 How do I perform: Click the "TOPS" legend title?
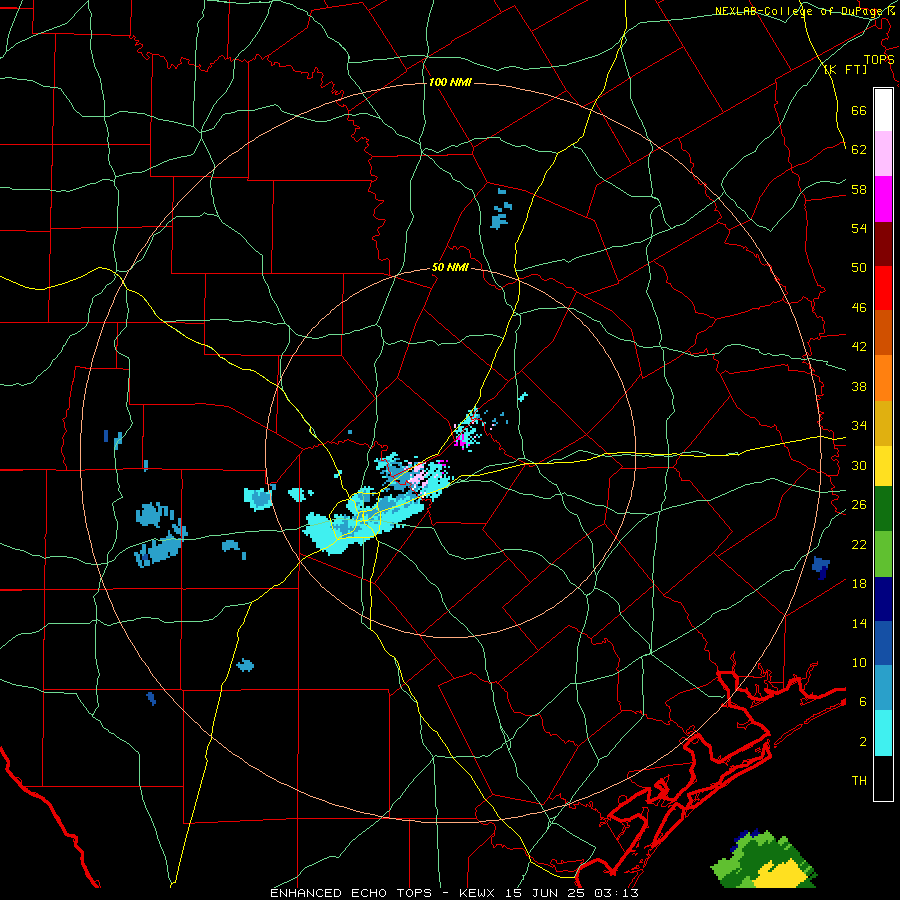[x=879, y=59]
